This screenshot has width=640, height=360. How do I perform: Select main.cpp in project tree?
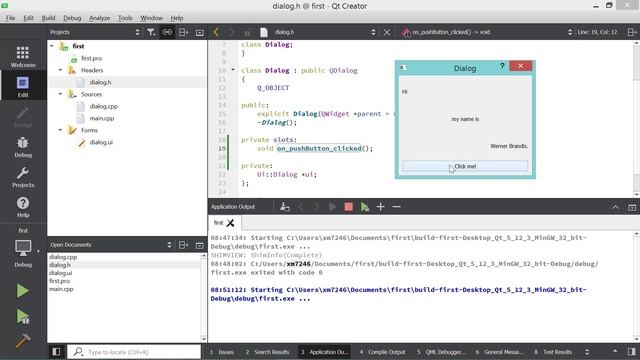(102, 118)
